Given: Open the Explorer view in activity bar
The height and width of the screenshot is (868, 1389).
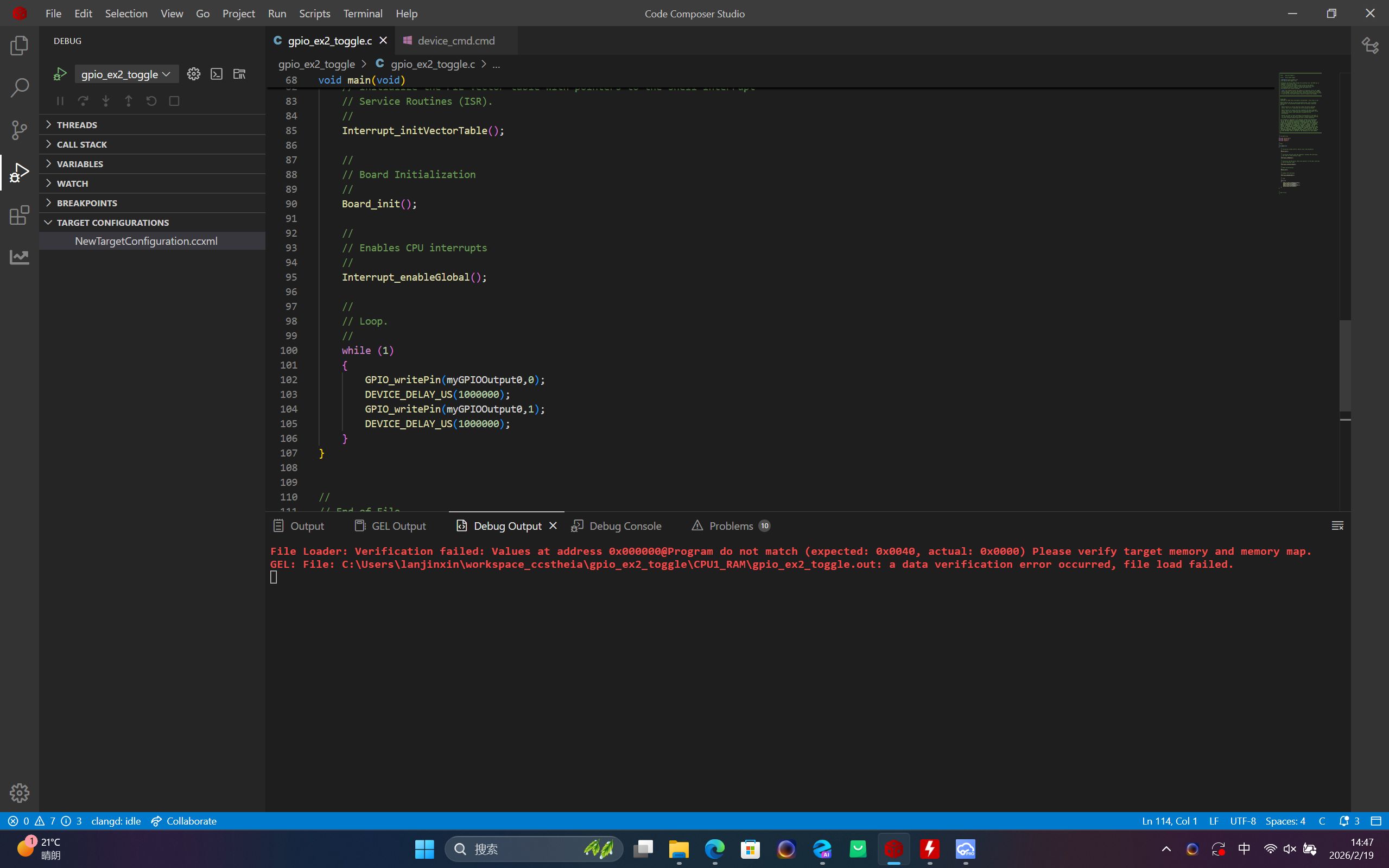Looking at the screenshot, I should [19, 46].
